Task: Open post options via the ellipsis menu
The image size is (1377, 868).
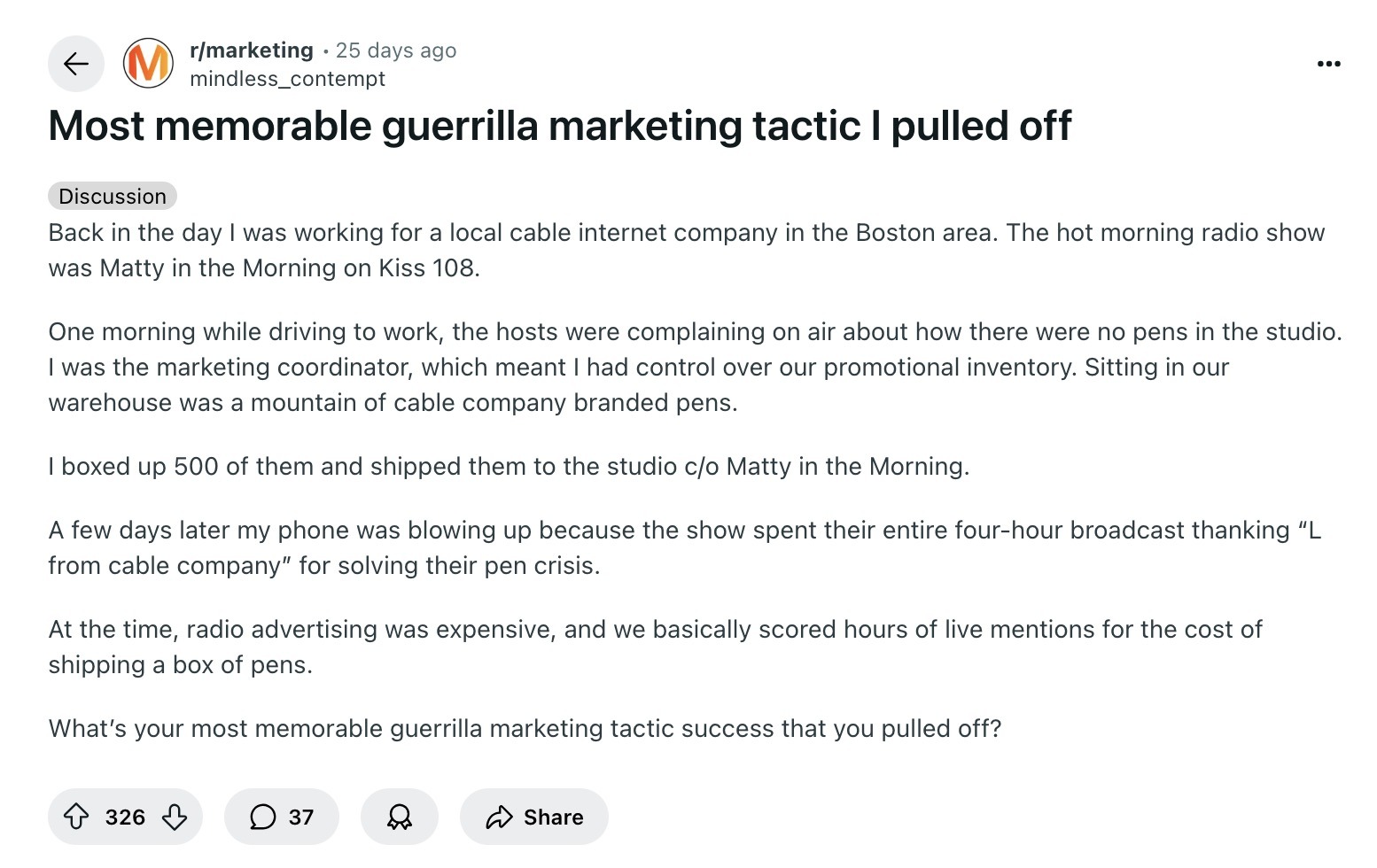Action: (x=1328, y=63)
